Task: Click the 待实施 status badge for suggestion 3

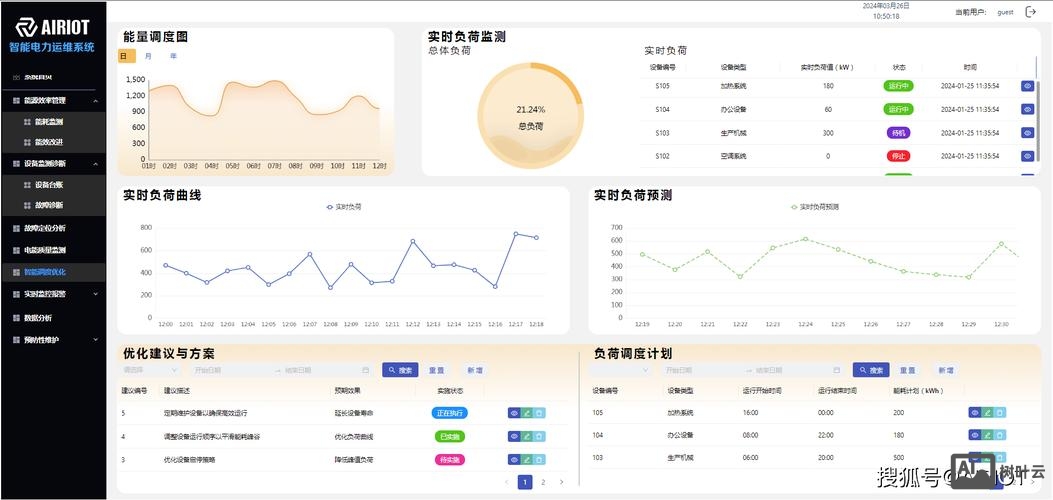Action: (x=449, y=460)
